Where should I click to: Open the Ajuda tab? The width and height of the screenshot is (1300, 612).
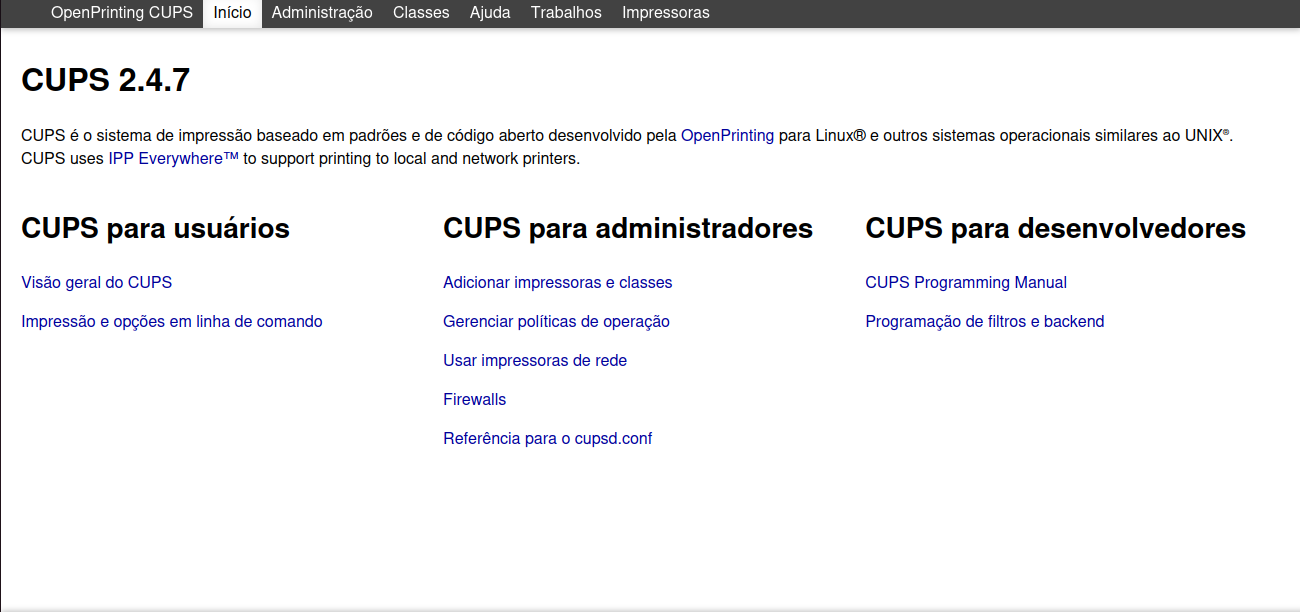(x=490, y=13)
